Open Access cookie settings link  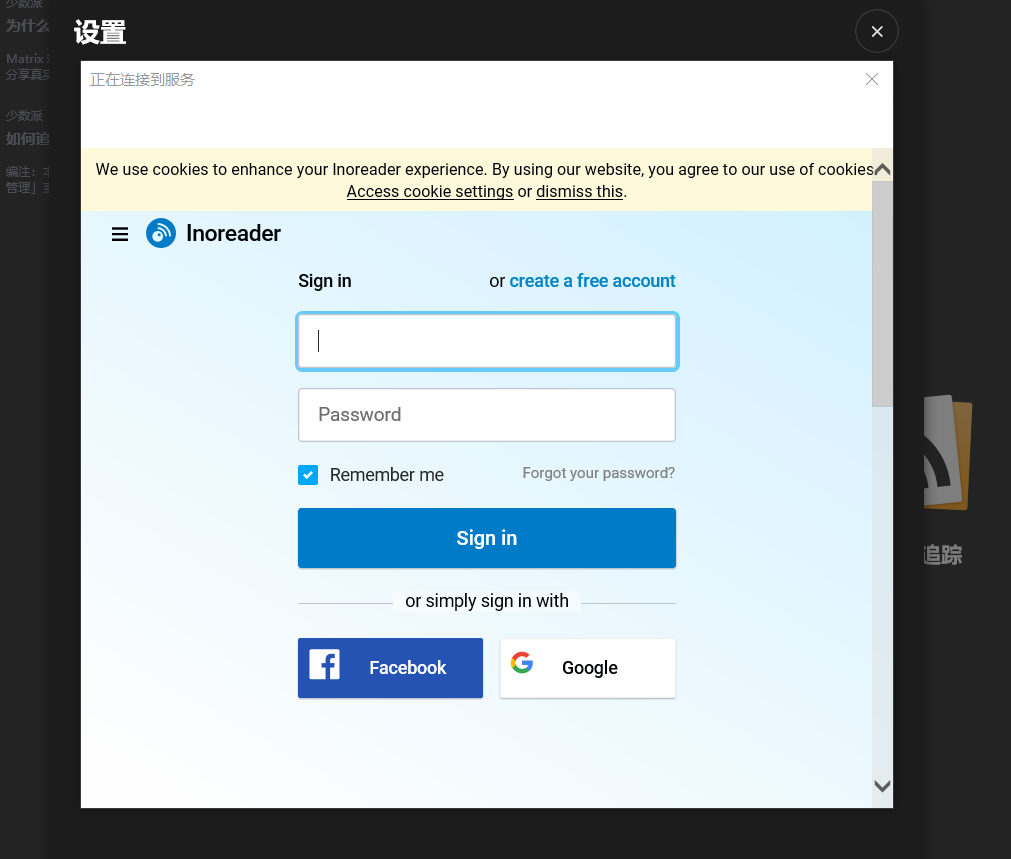[x=429, y=192]
